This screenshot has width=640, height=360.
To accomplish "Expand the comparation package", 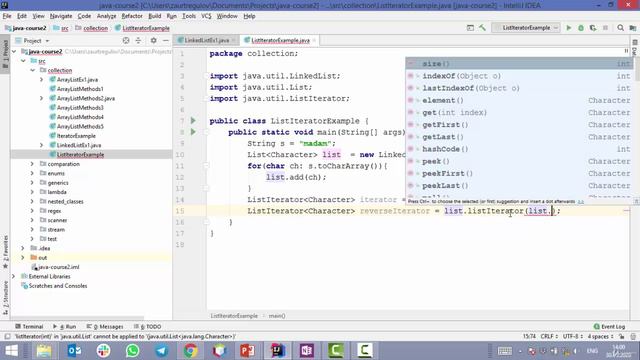I will (32, 164).
